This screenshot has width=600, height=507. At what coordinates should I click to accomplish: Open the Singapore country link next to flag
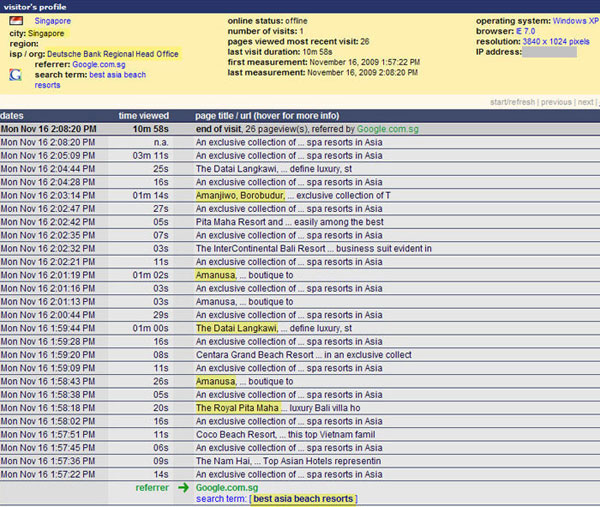[53, 21]
